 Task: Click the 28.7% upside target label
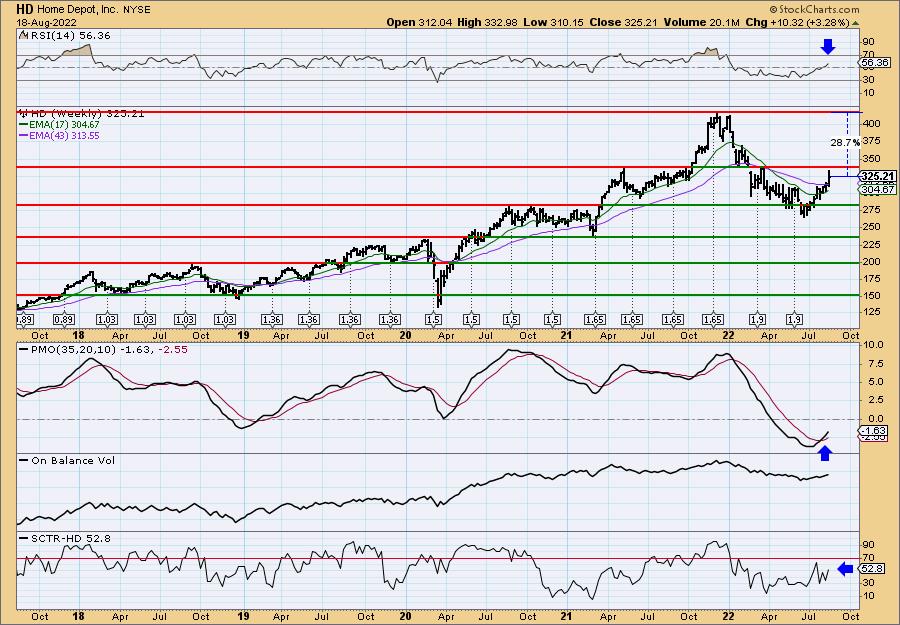point(845,142)
